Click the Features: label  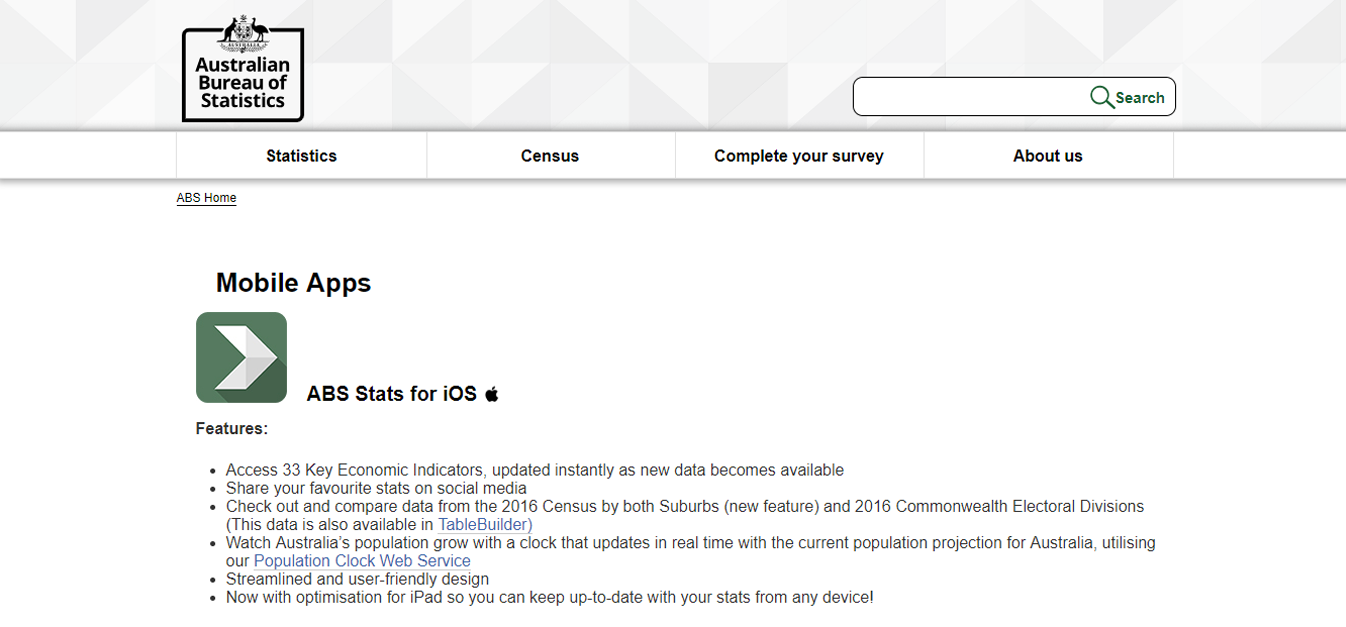click(x=232, y=429)
